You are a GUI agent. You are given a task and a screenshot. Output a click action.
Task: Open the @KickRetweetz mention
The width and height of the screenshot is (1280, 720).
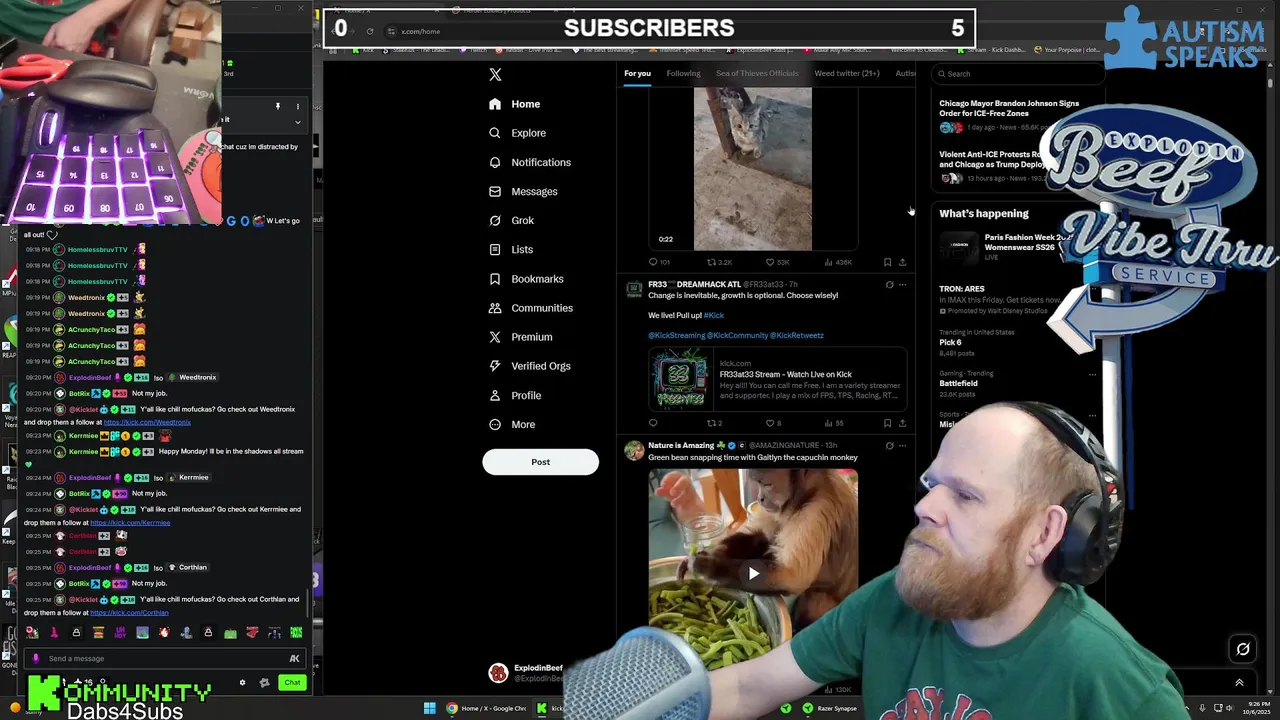coord(797,335)
